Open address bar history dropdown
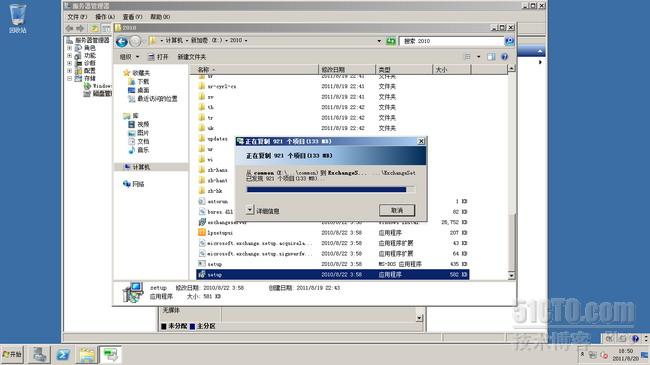The image size is (650, 365). pos(379,41)
